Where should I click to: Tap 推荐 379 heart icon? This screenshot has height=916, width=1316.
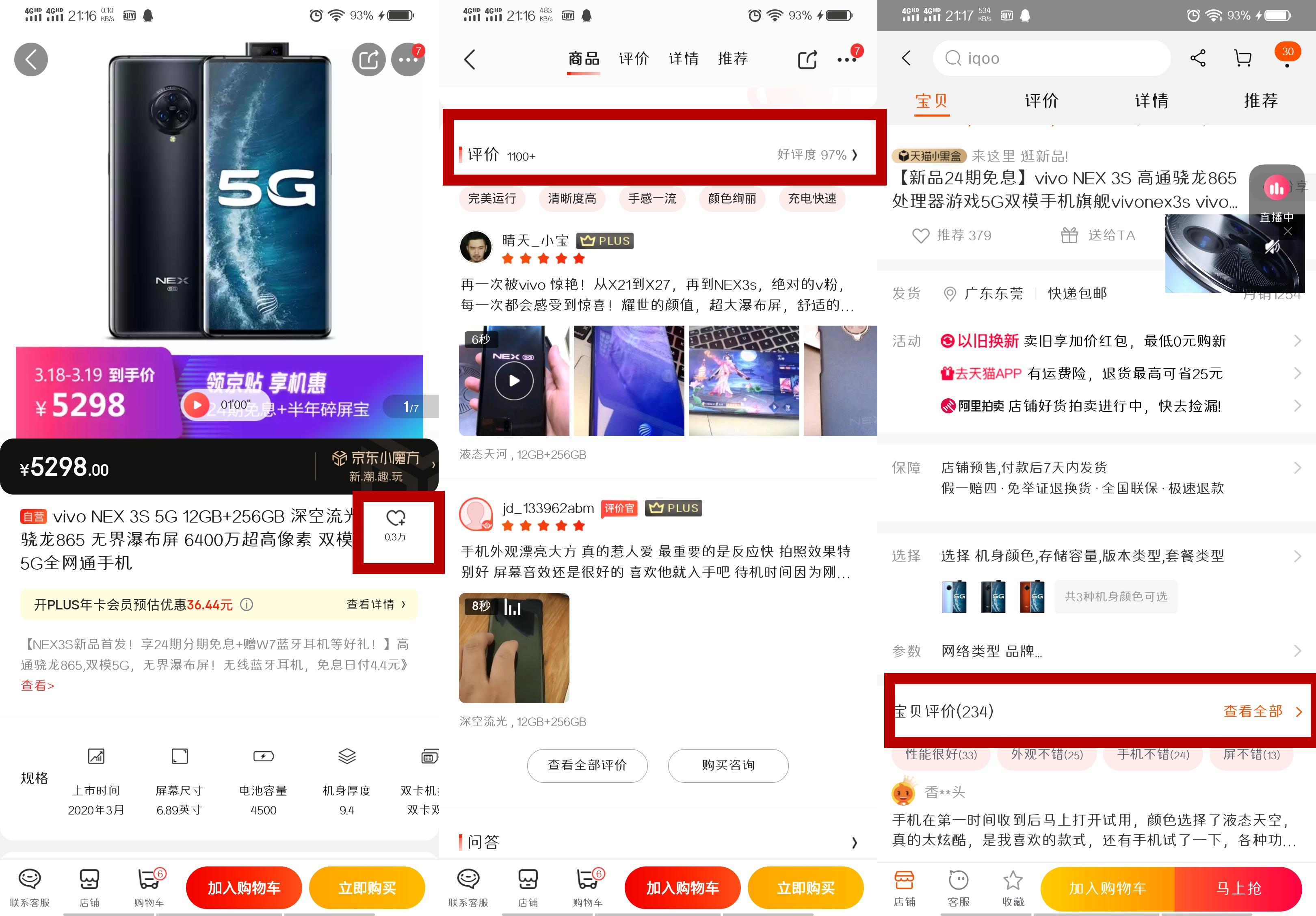tap(920, 235)
